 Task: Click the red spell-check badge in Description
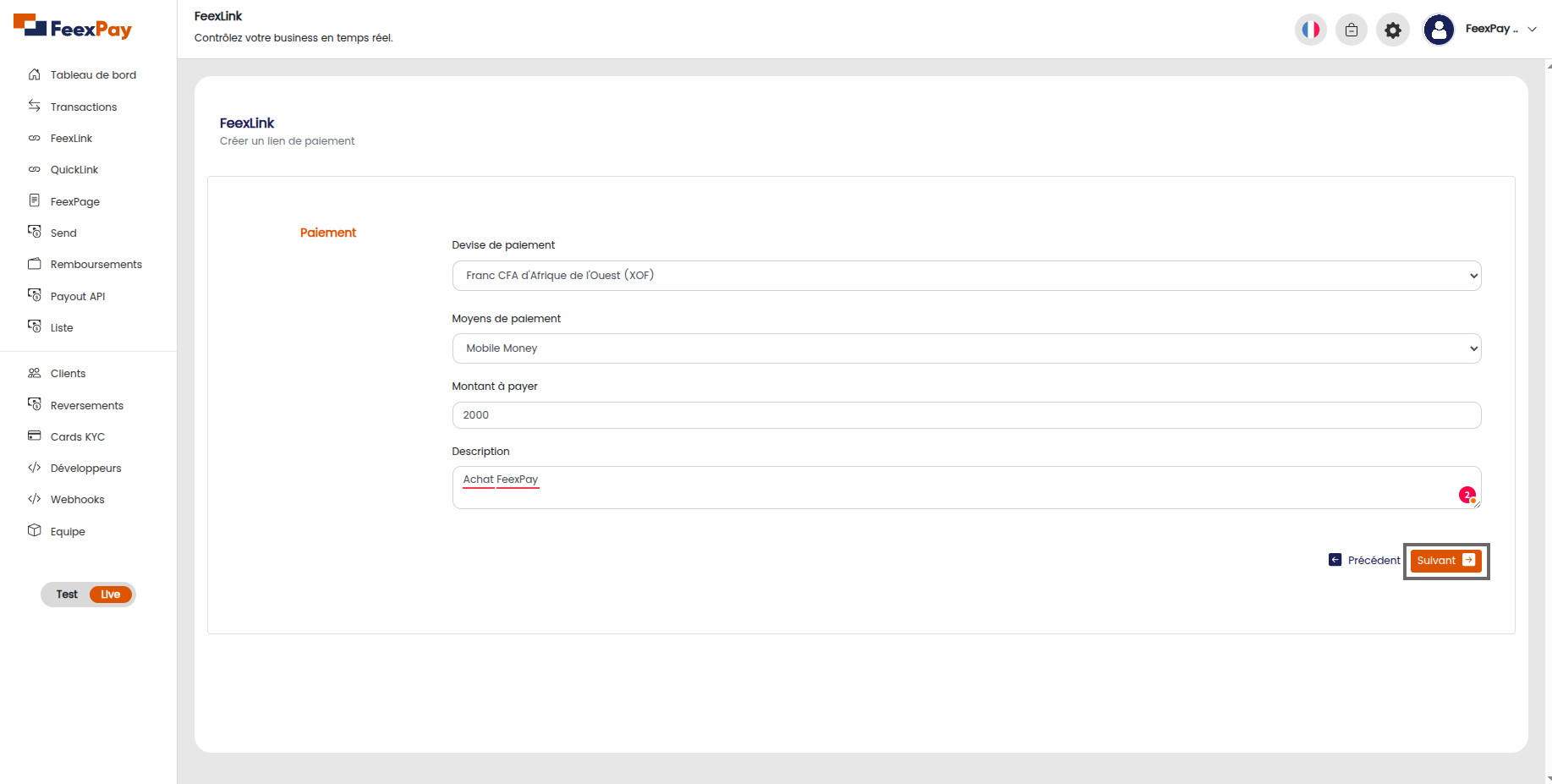(x=1467, y=495)
